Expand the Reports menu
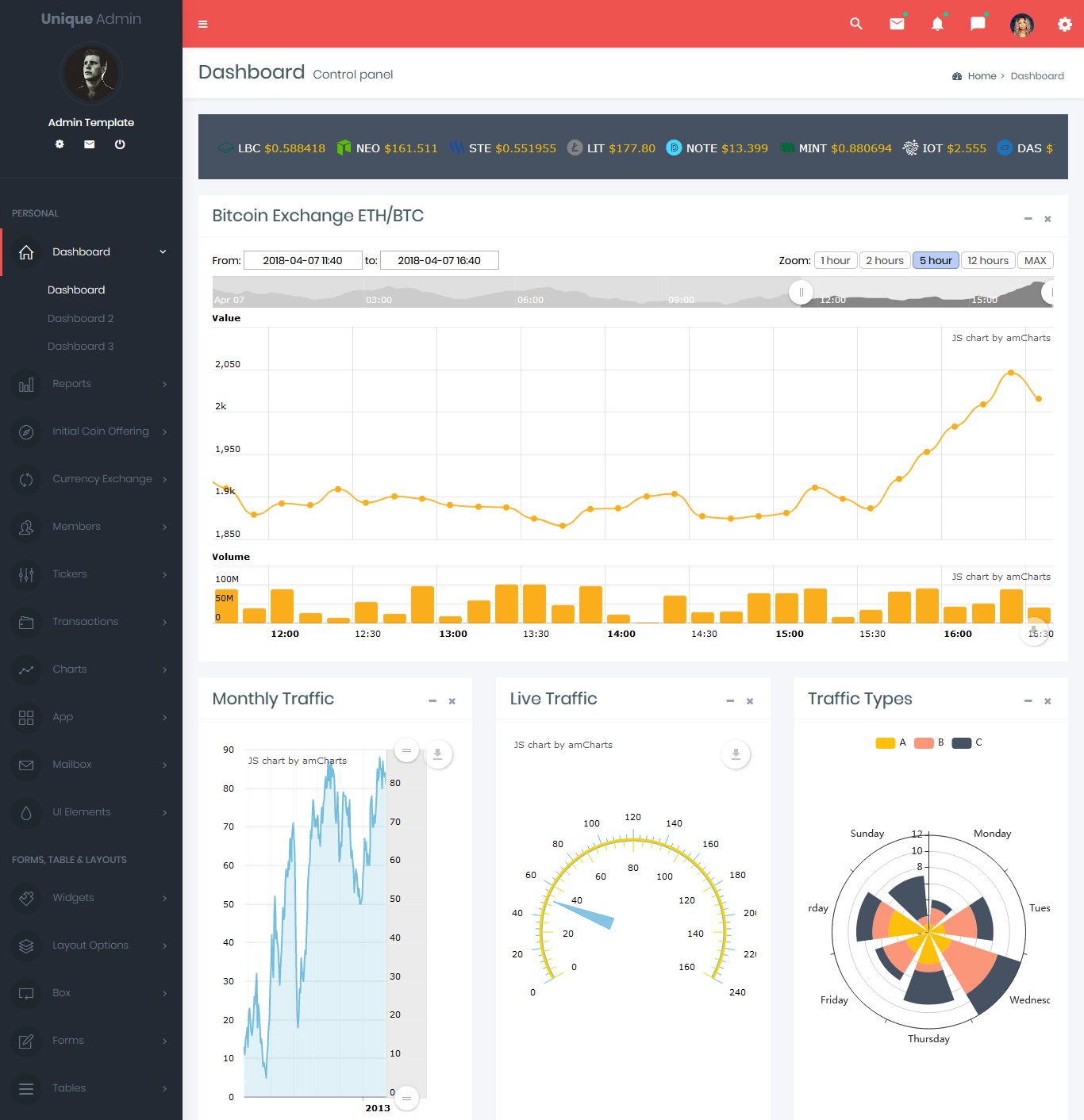 (164, 384)
